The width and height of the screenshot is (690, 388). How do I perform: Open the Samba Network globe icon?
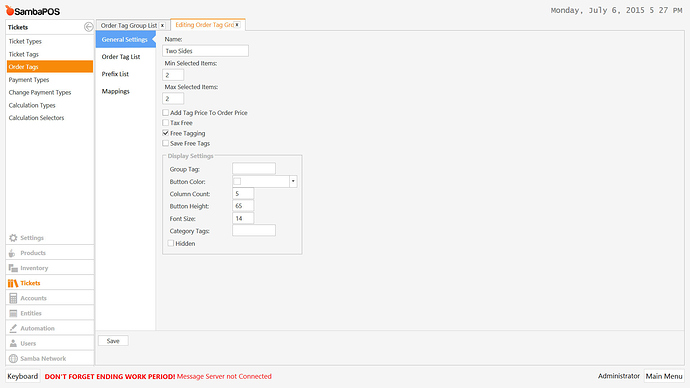(x=13, y=359)
